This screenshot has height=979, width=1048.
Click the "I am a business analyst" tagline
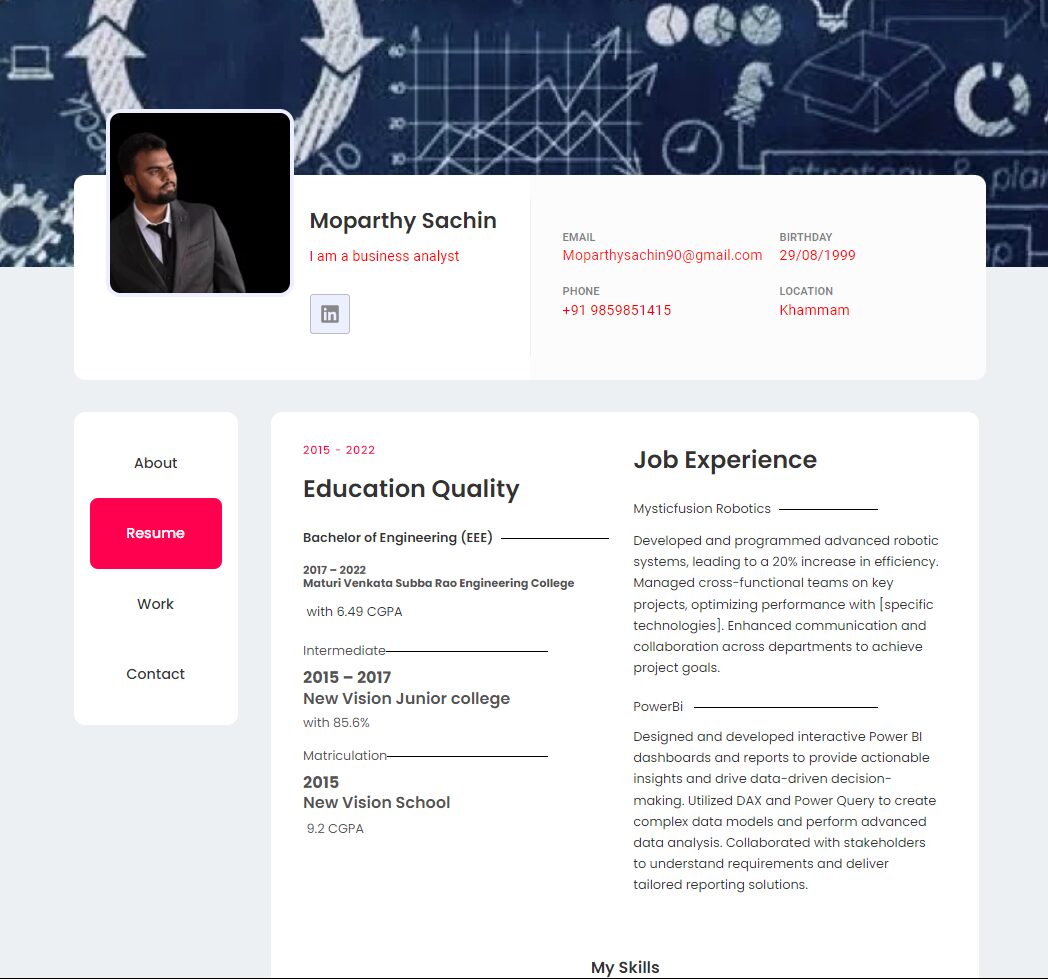[384, 256]
